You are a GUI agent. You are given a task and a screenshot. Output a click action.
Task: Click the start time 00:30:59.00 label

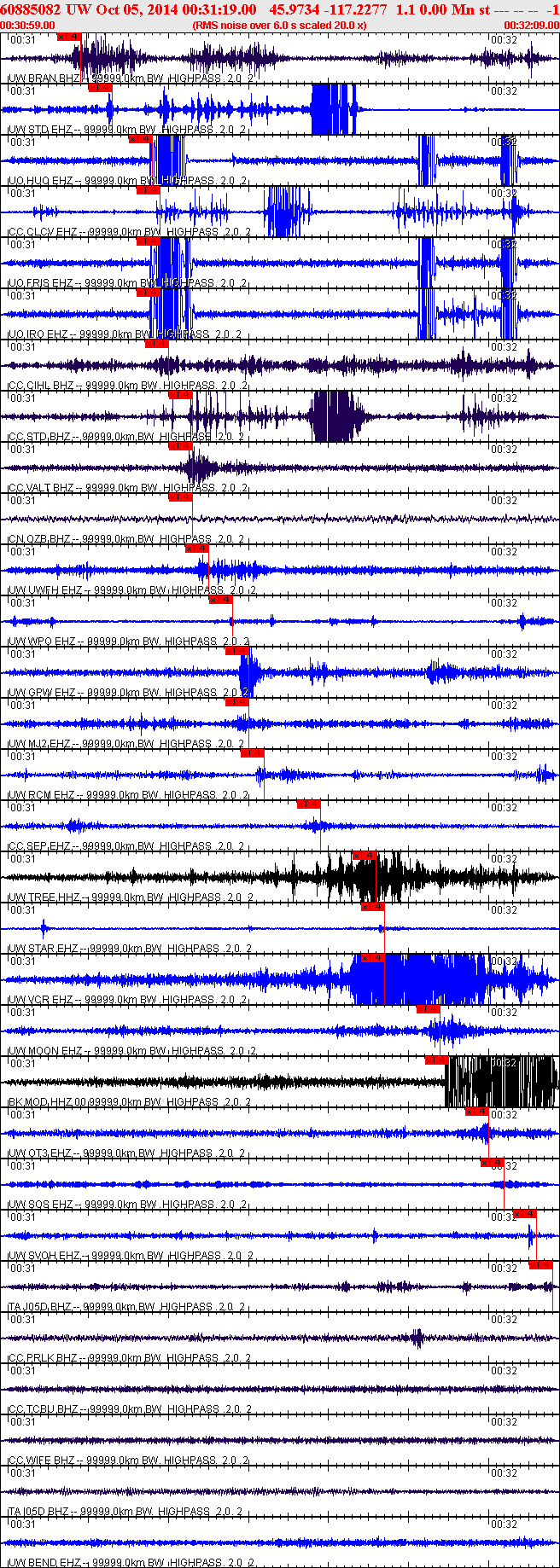28,26
